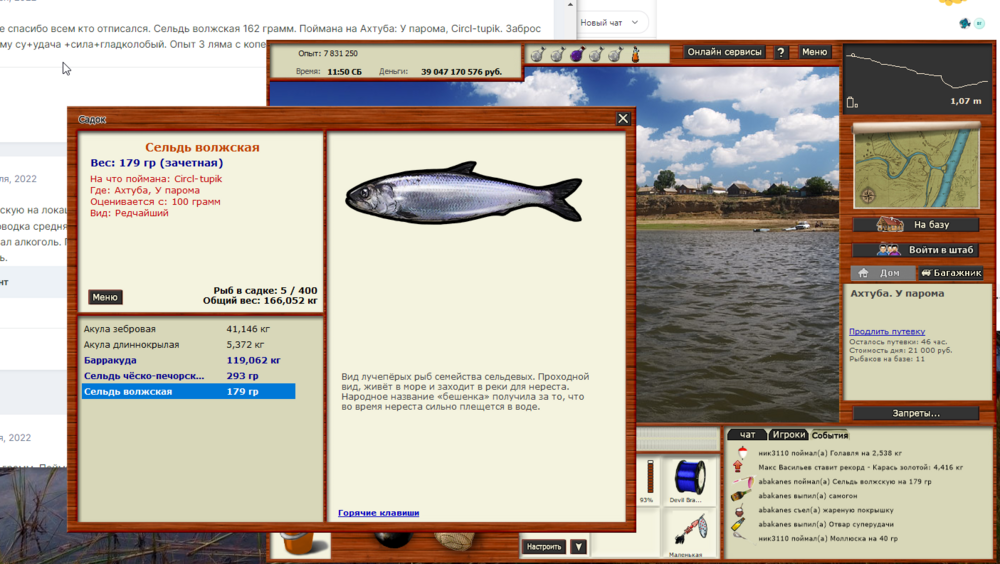Click the orange bottle icon in potion bar
The image size is (1000, 564).
click(635, 54)
